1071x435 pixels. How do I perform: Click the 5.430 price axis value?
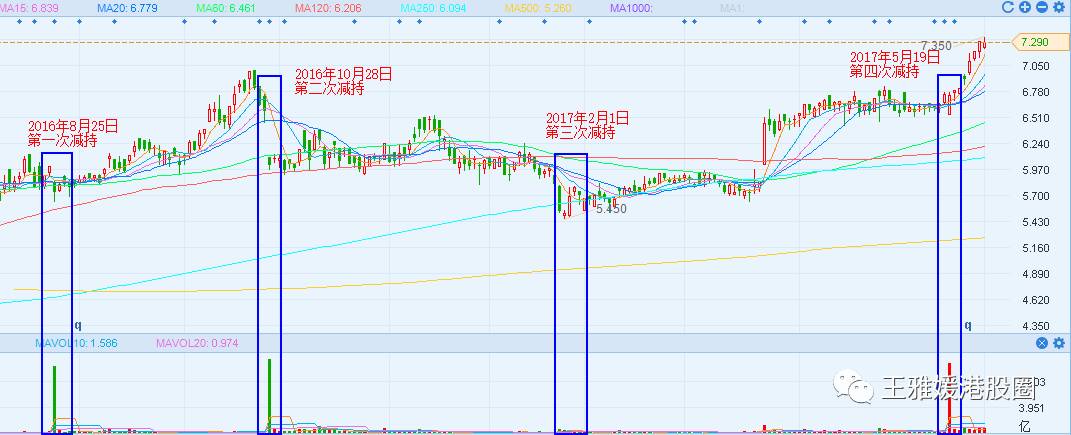[x=1034, y=222]
